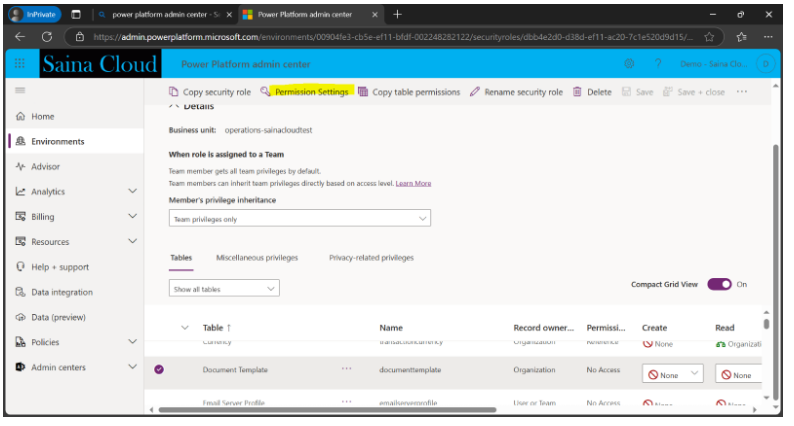794x426 pixels.
Task: Expand the Resources sidebar section
Action: tap(132, 241)
